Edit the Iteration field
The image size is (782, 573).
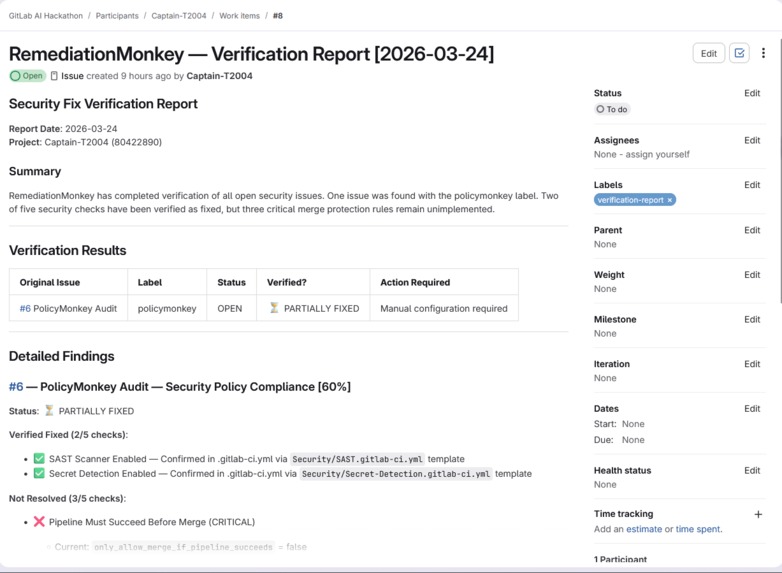(752, 364)
